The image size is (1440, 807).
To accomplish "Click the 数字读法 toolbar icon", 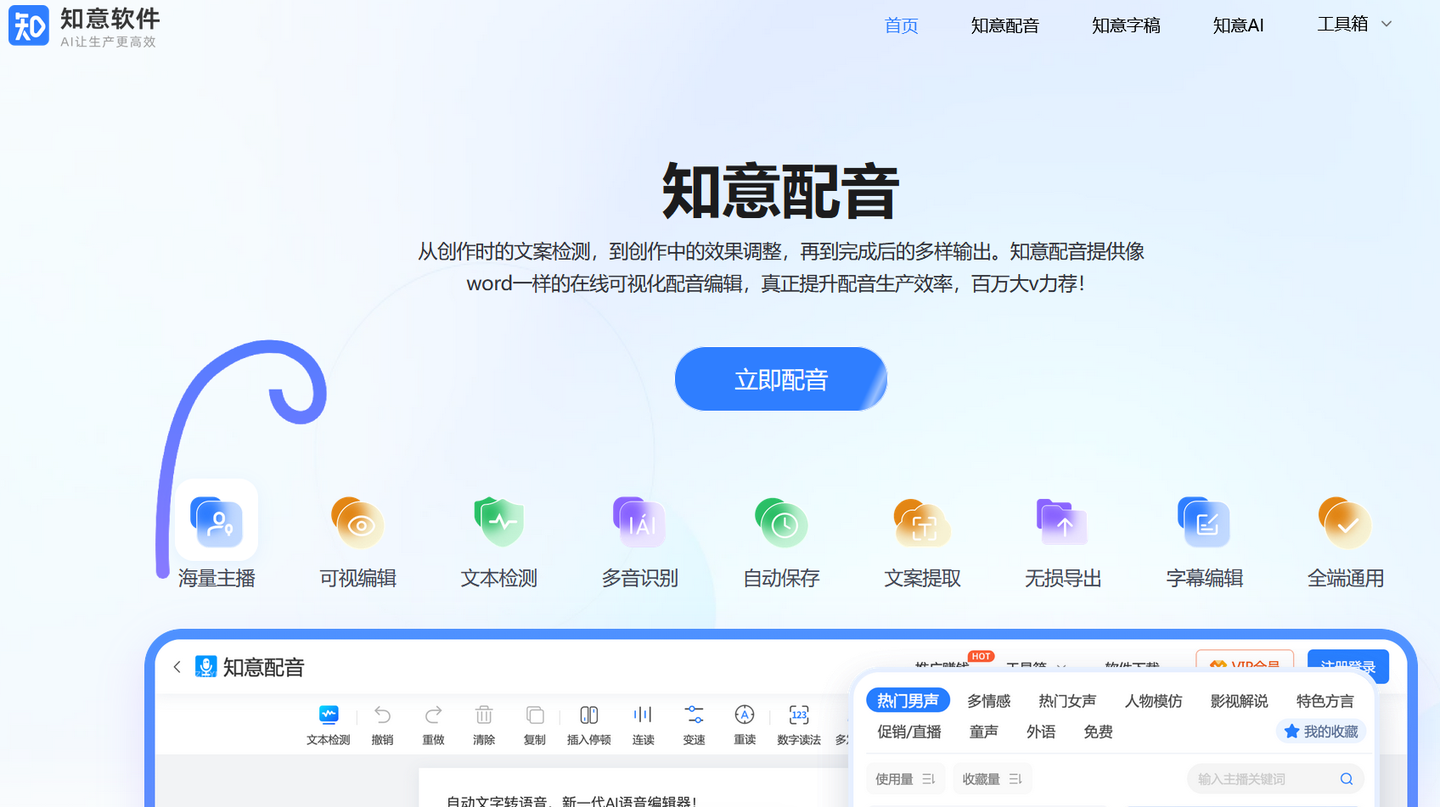I will [x=799, y=714].
